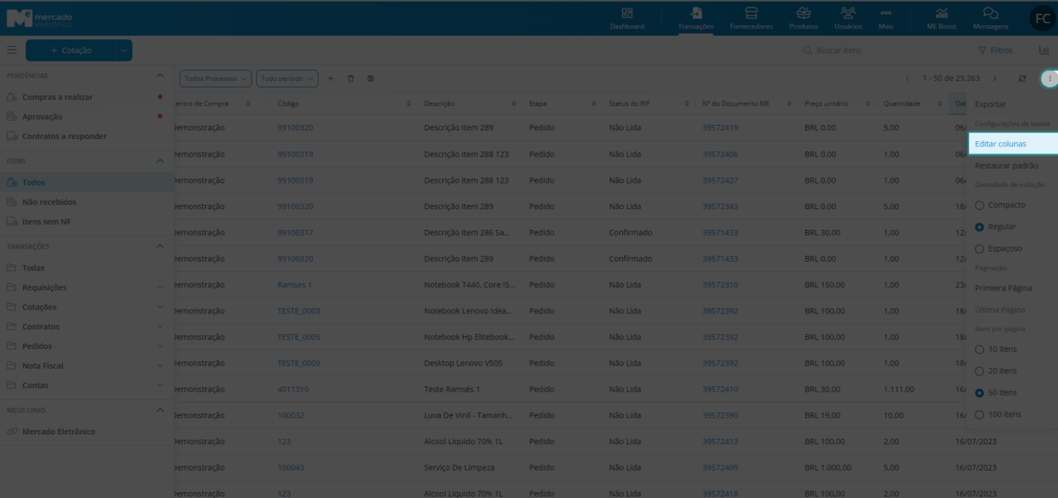Go to the next page arrow
Screen dimensions: 1058x498
click(995, 79)
